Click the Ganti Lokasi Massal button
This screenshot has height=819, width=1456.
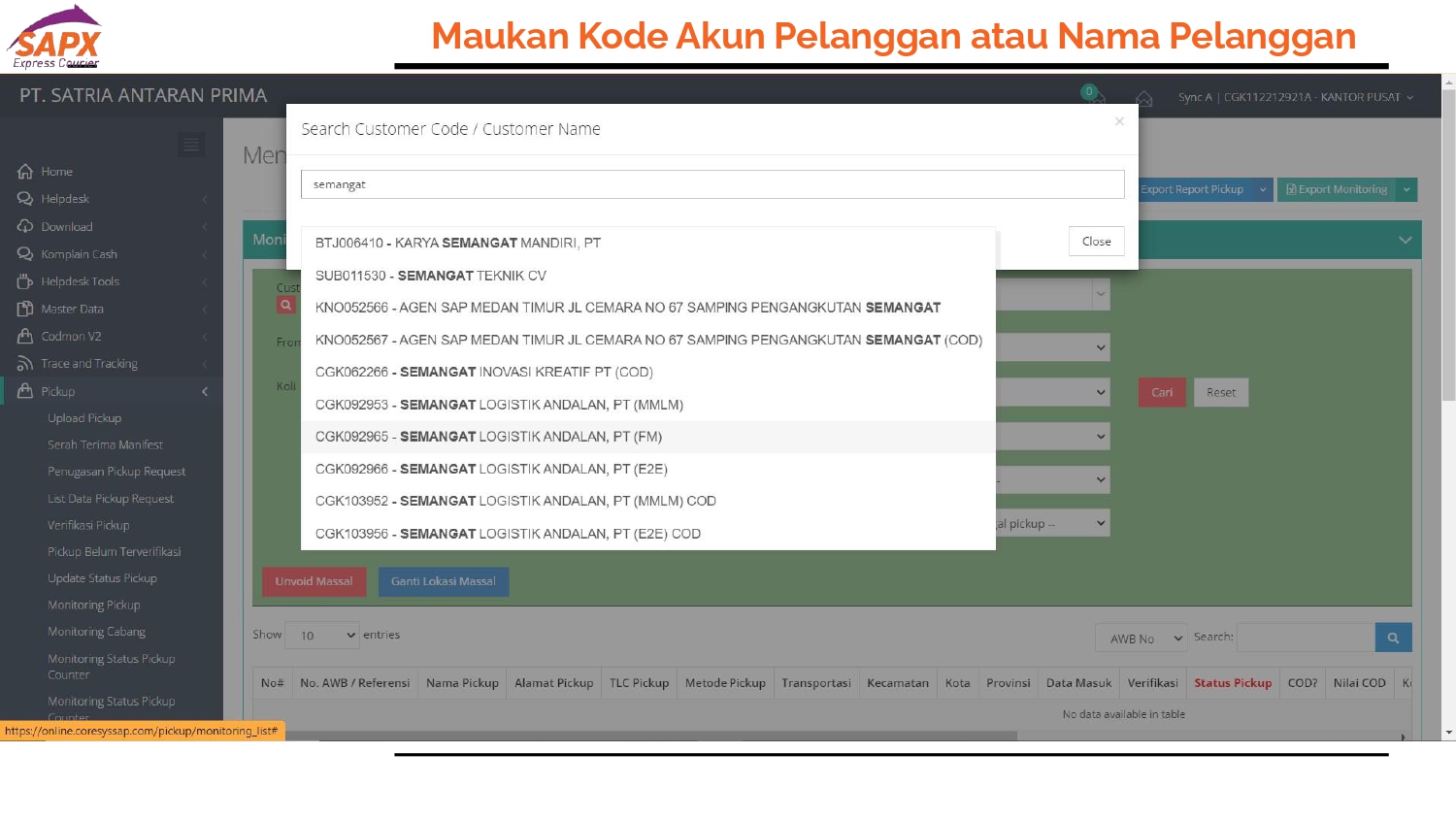tap(444, 581)
